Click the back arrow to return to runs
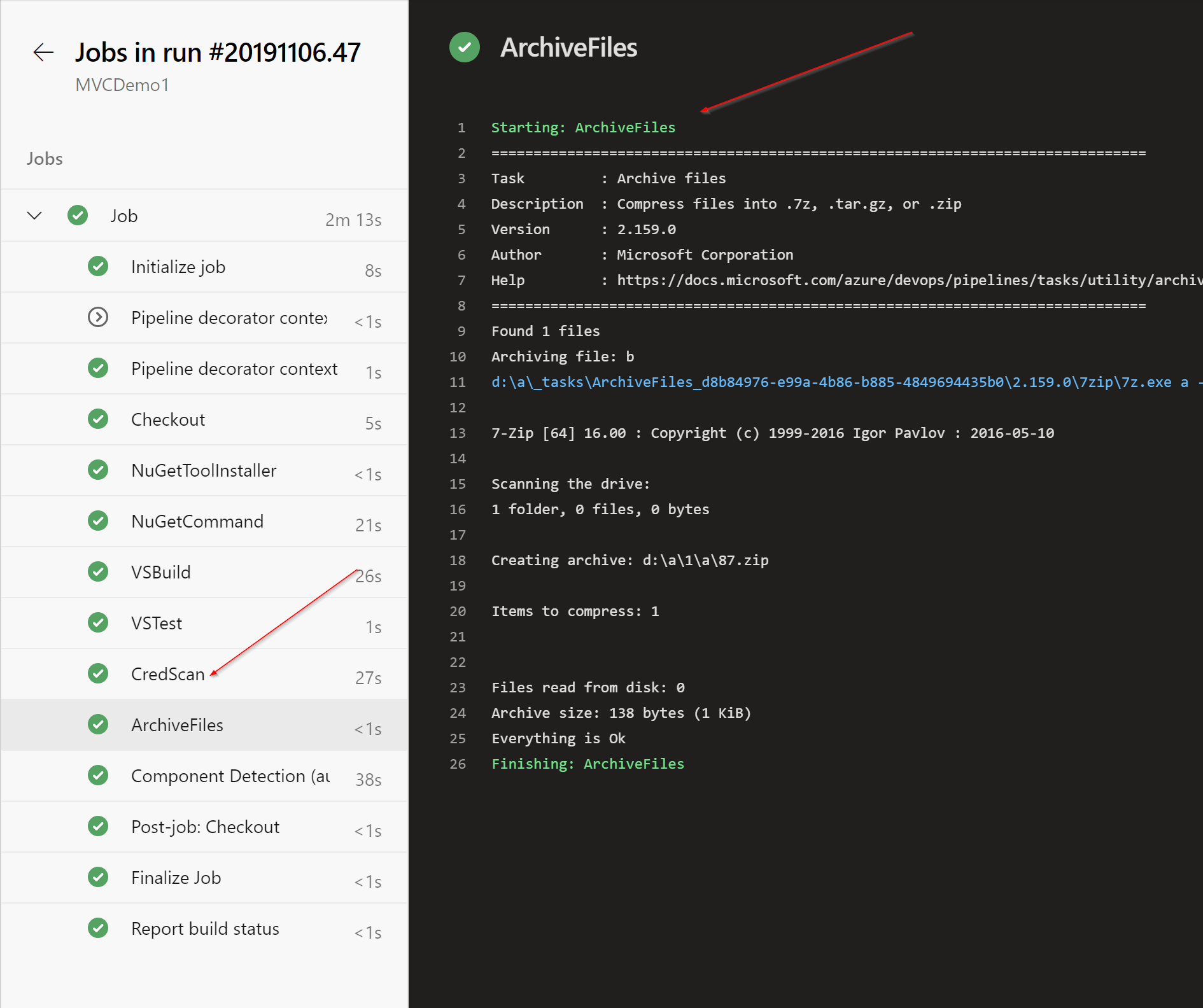Image resolution: width=1203 pixels, height=1008 pixels. [x=43, y=52]
